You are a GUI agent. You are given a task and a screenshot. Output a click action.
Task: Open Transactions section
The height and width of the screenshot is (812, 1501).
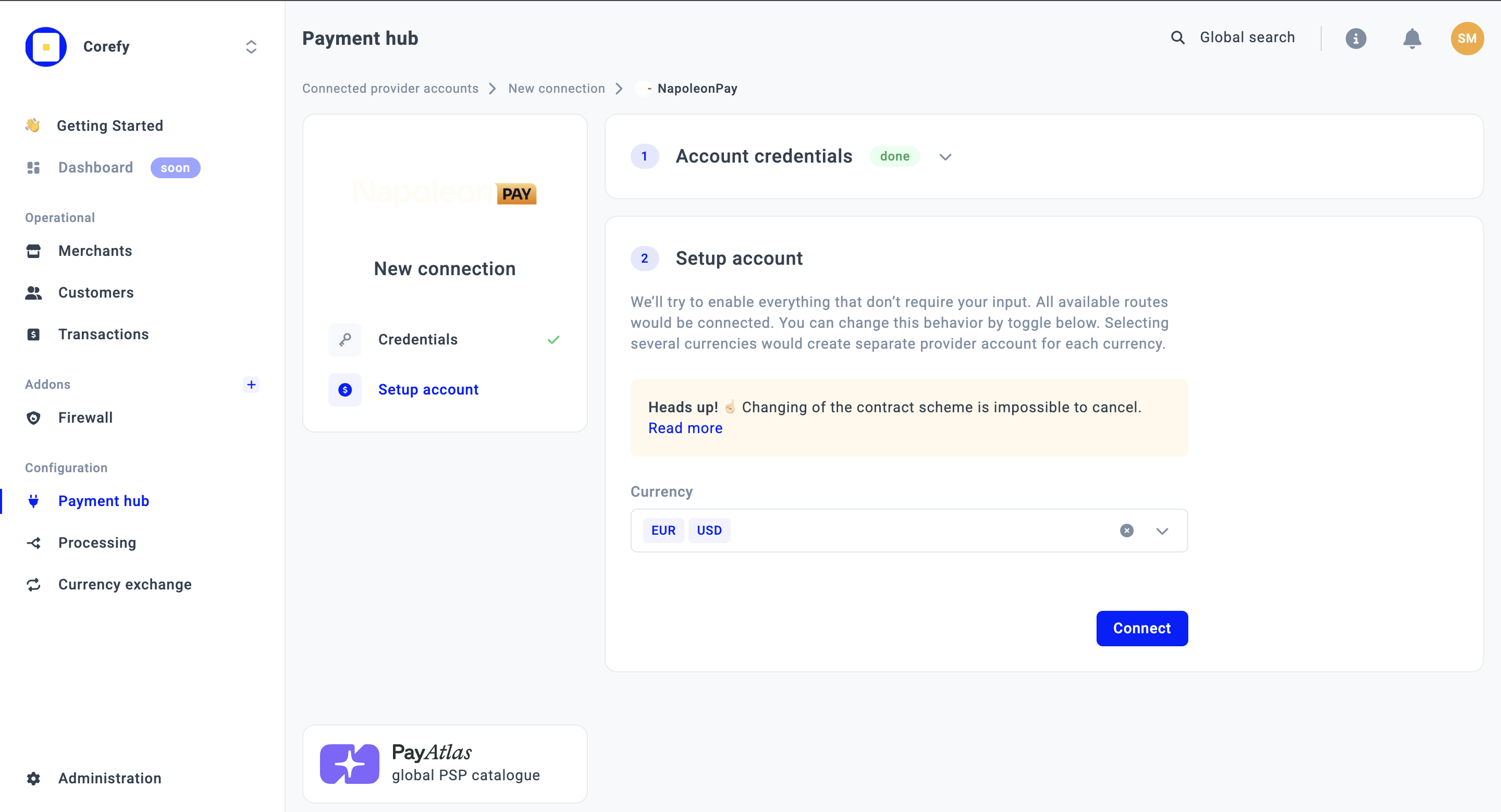point(104,335)
